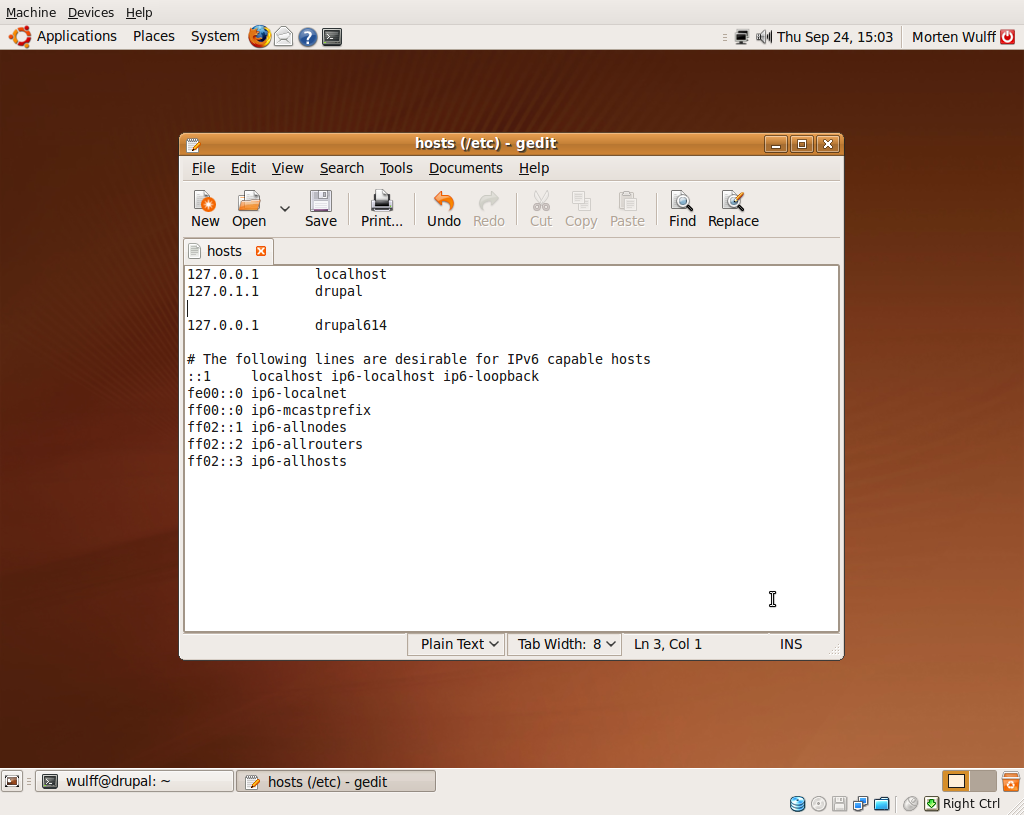Click the Copy toolbar icon
The height and width of the screenshot is (815, 1024).
point(581,209)
